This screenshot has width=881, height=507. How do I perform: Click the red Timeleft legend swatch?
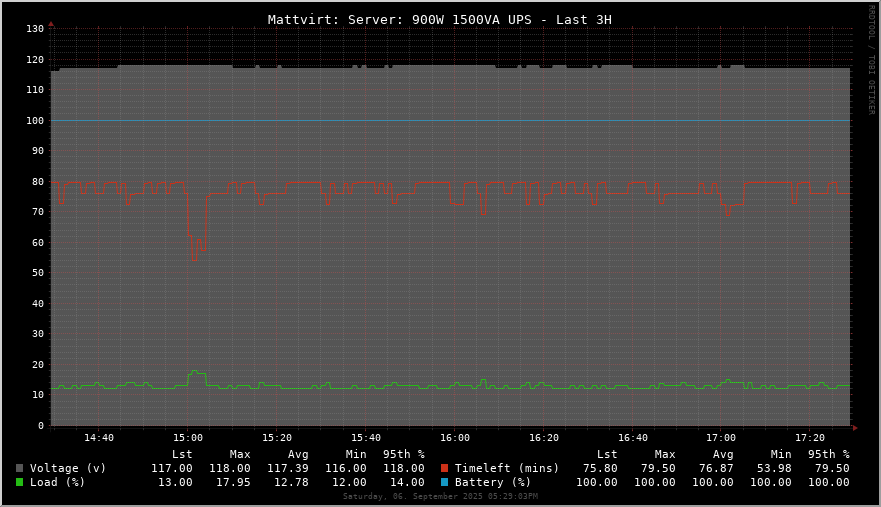point(444,468)
